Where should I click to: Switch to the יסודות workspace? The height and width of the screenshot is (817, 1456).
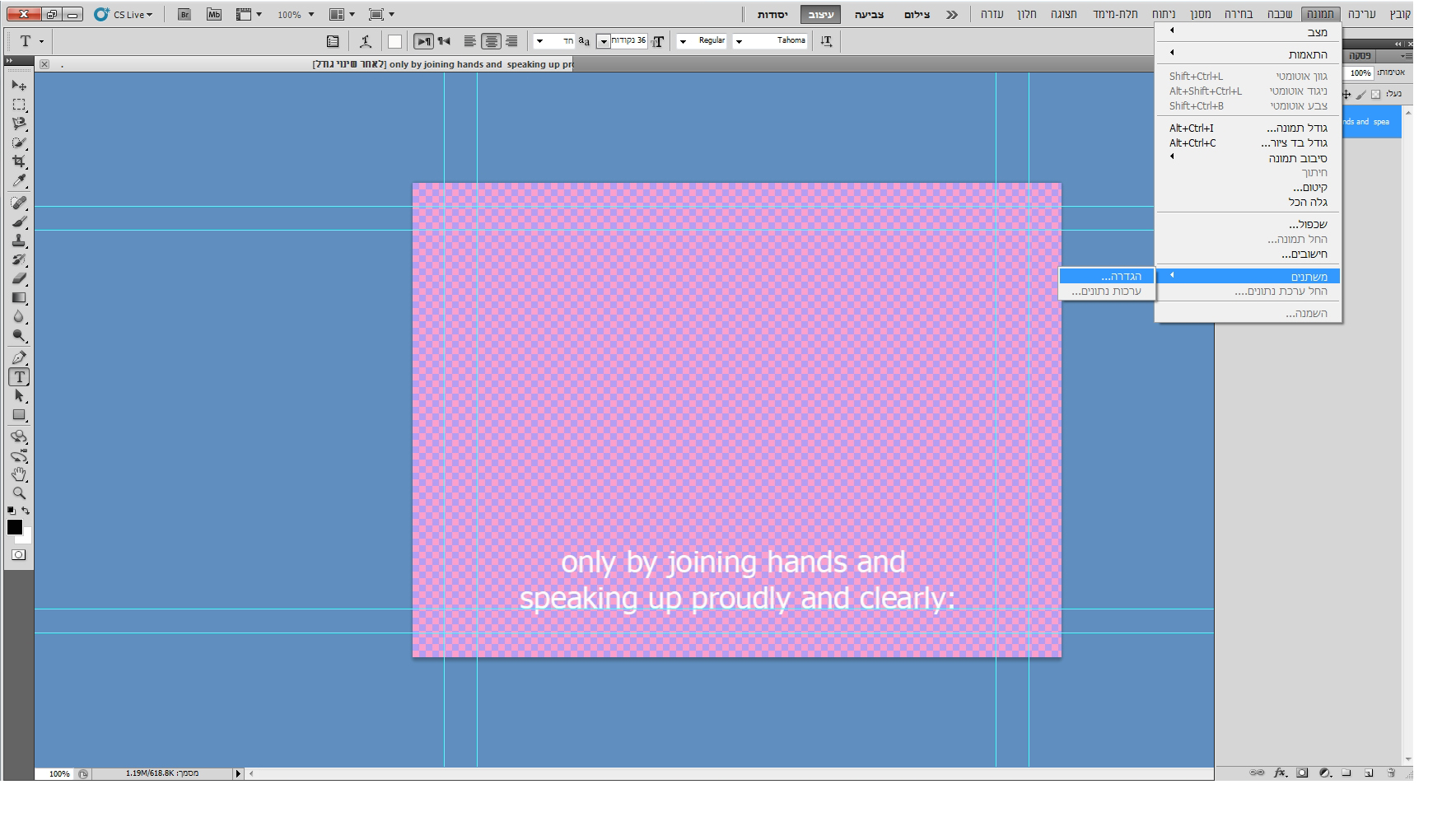[x=773, y=15]
